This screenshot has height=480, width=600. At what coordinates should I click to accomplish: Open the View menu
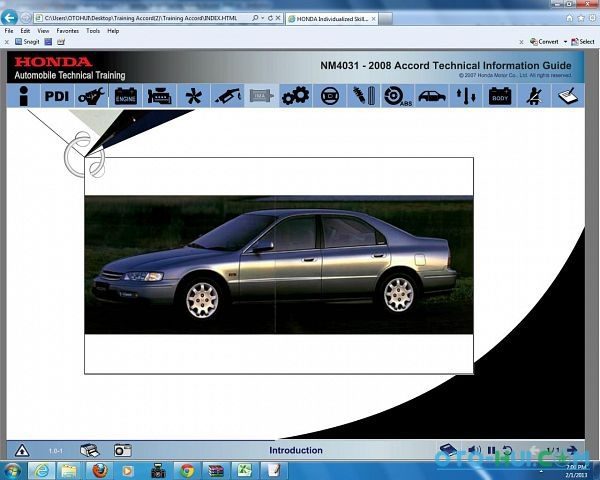pos(43,31)
